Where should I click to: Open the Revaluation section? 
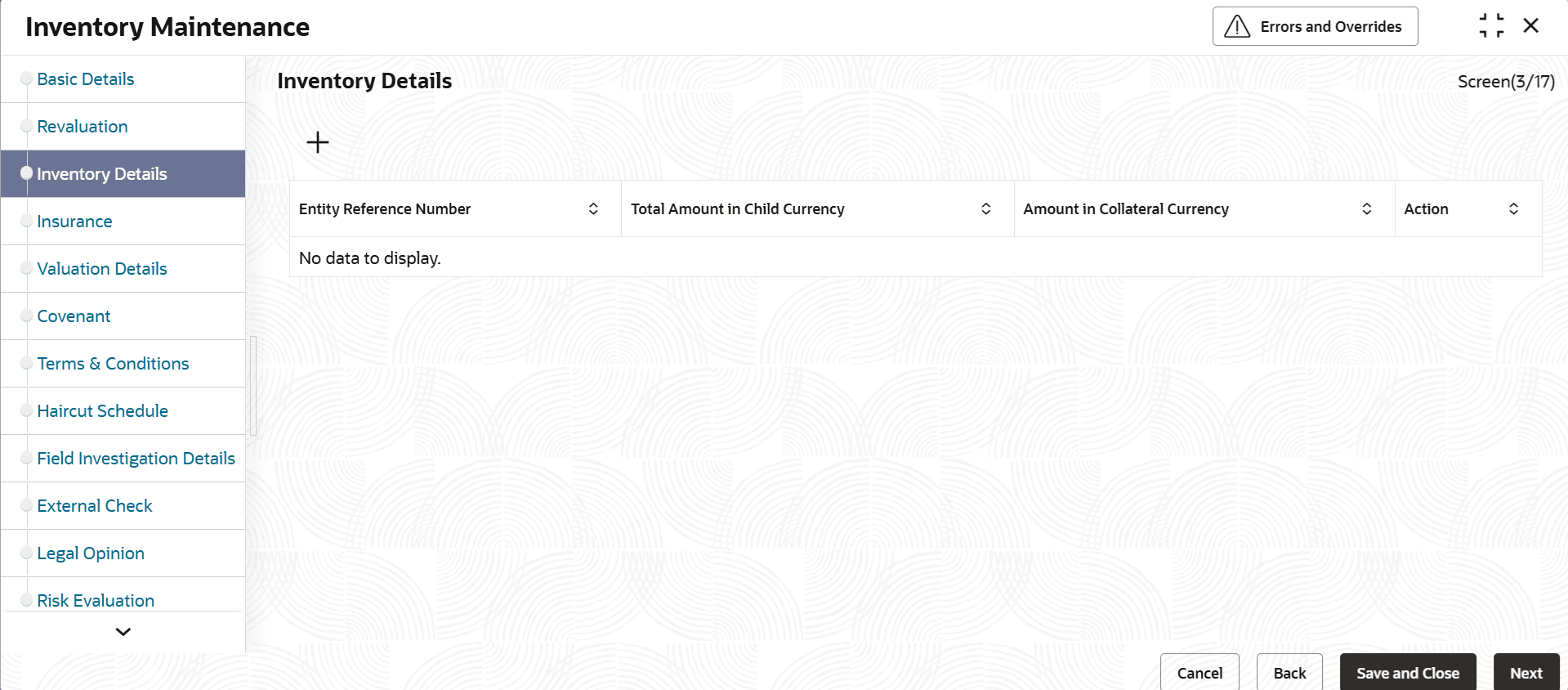(83, 127)
